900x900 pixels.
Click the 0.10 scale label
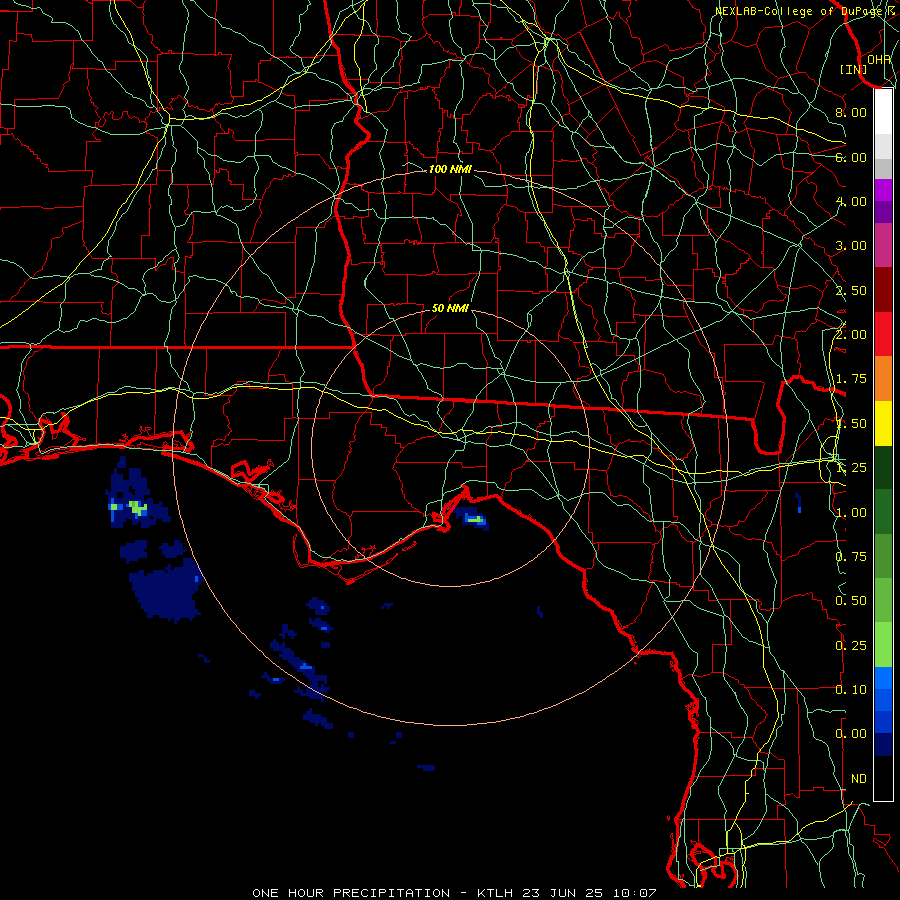(851, 690)
